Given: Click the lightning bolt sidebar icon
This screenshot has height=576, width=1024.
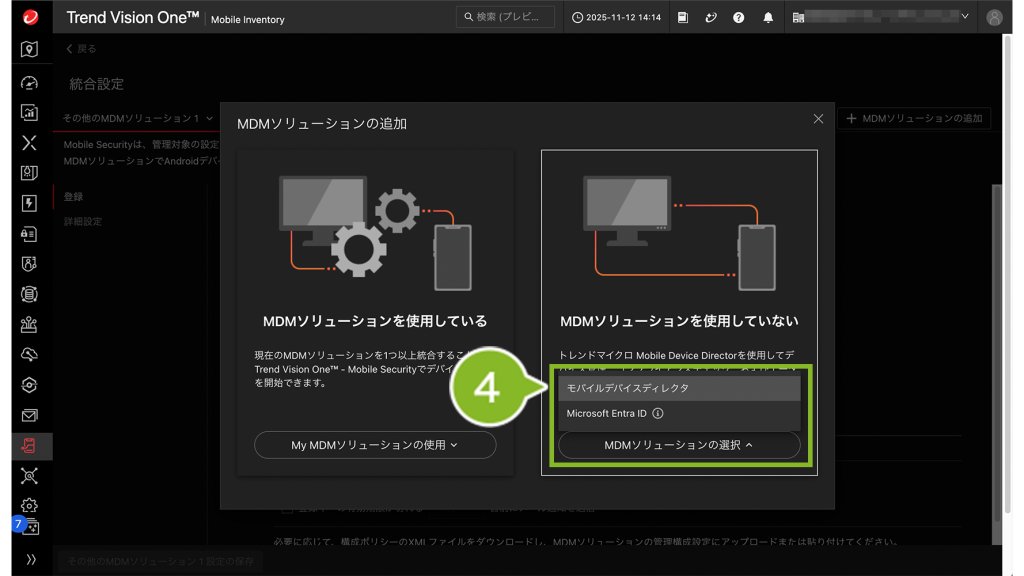Looking at the screenshot, I should tap(29, 203).
